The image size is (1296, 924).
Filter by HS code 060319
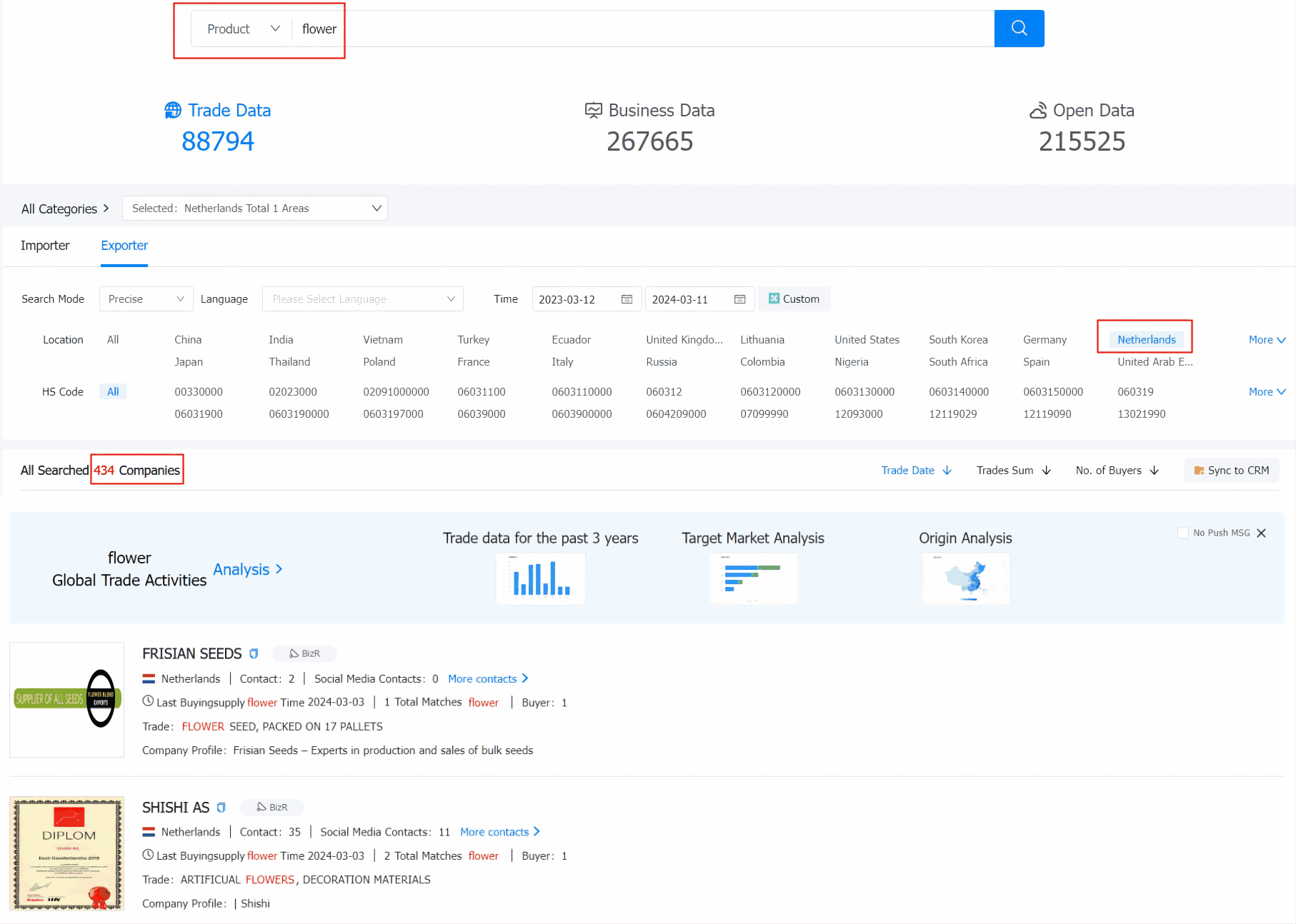[1135, 392]
